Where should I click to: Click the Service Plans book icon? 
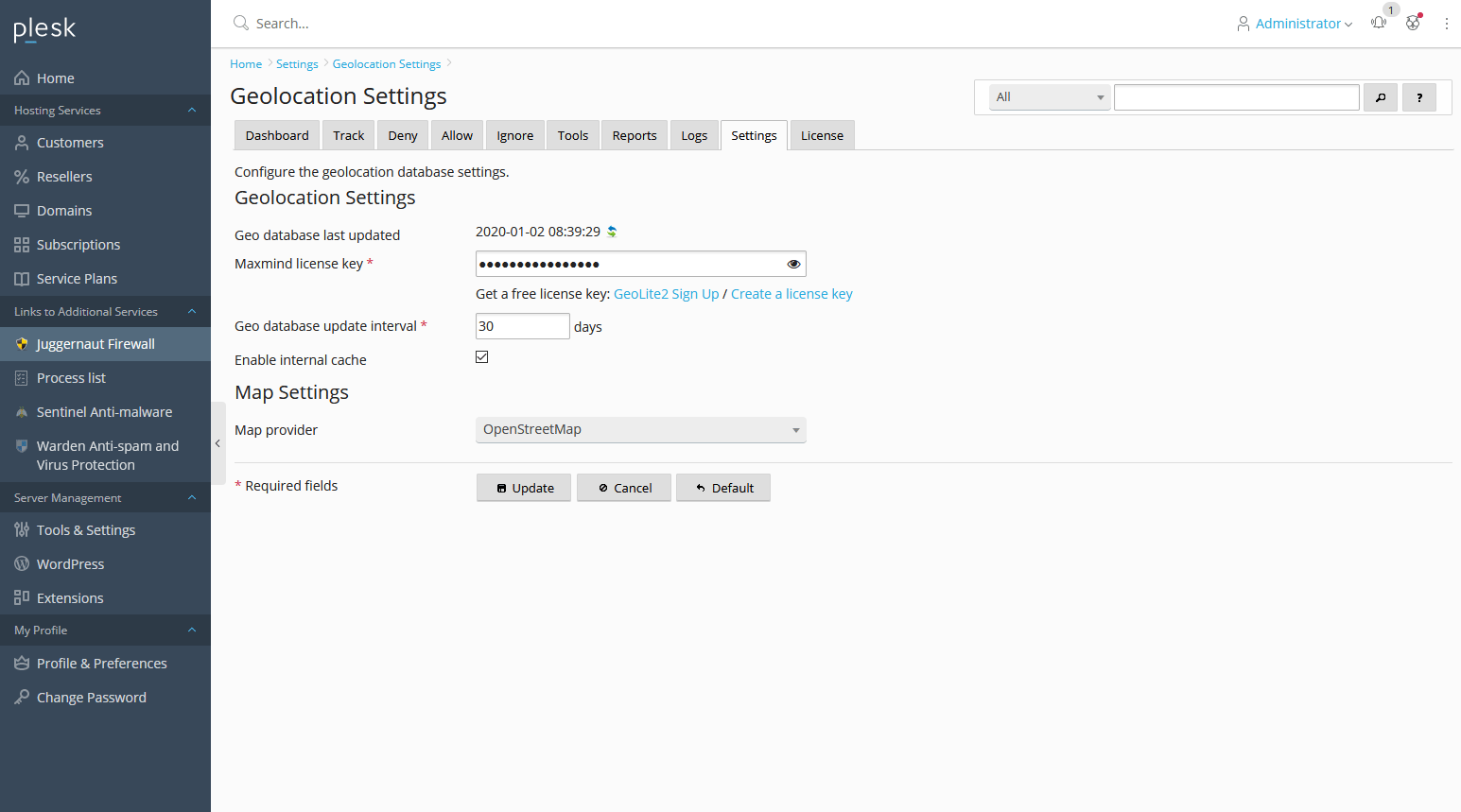[x=22, y=279]
